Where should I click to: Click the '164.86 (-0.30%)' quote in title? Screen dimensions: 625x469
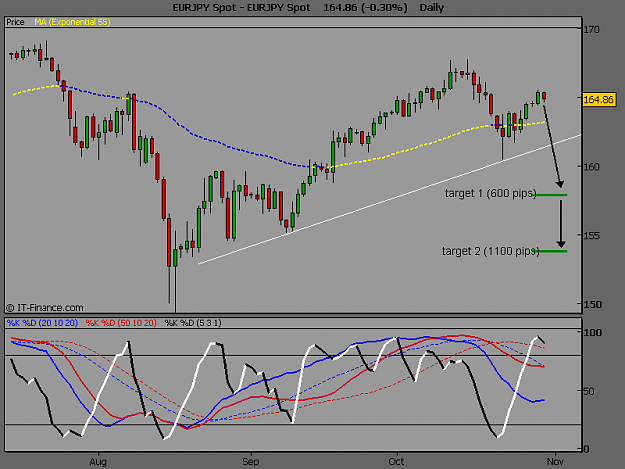pos(365,8)
